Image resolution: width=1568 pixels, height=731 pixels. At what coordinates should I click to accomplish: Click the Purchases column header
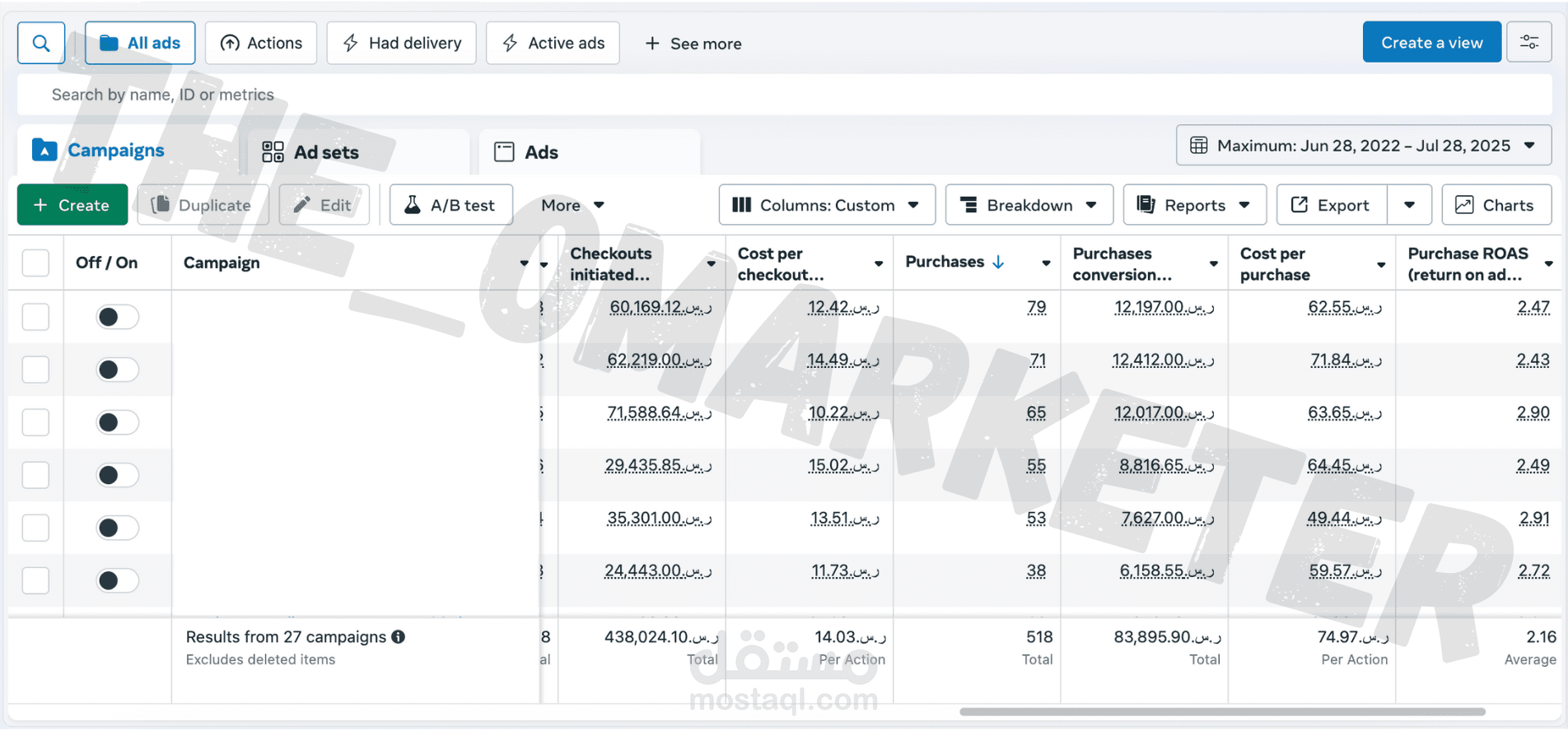945,262
